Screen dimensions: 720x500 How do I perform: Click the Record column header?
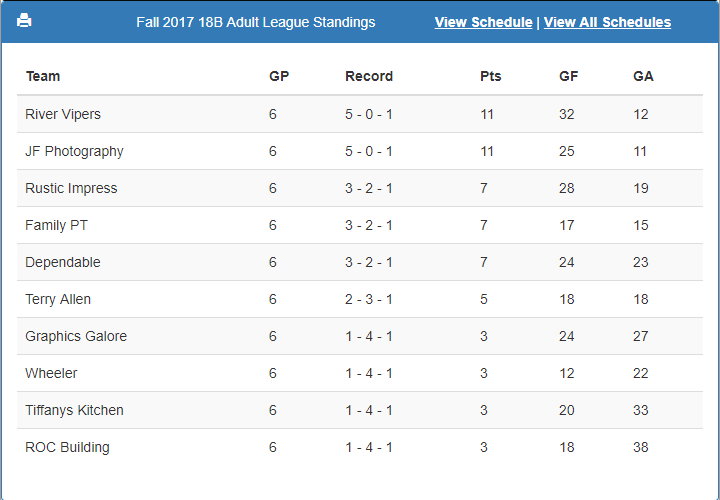pos(369,76)
